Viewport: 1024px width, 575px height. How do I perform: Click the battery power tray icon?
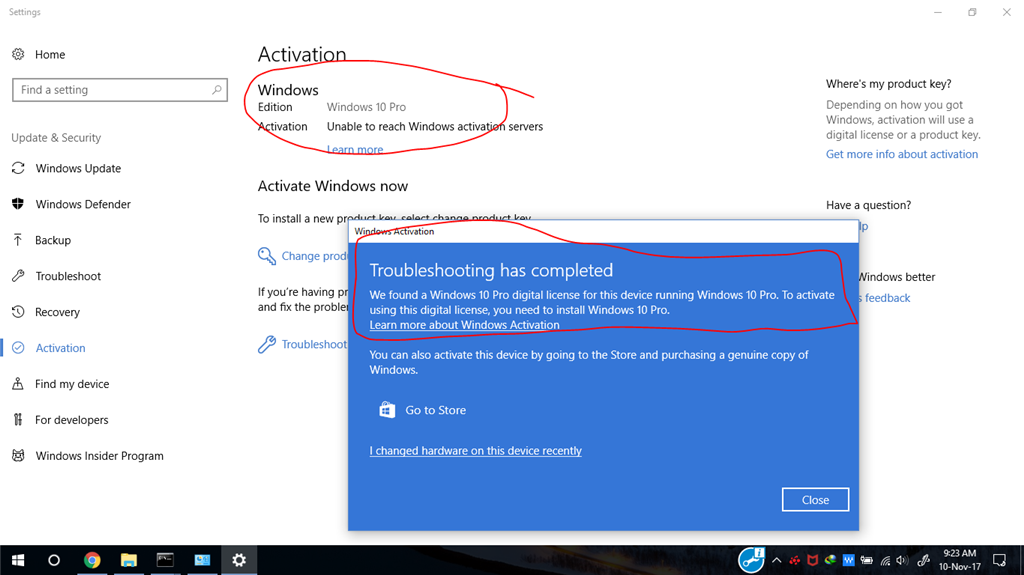[x=867, y=560]
